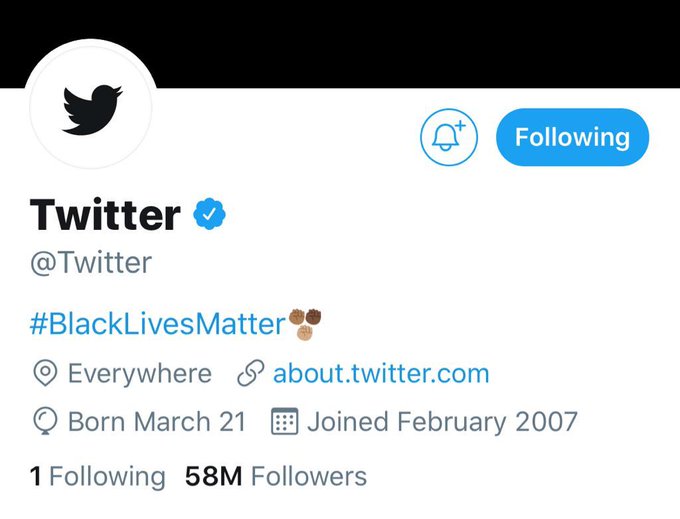The width and height of the screenshot is (680, 519).
Task: Click the birthday balloon icon
Action: coord(45,421)
